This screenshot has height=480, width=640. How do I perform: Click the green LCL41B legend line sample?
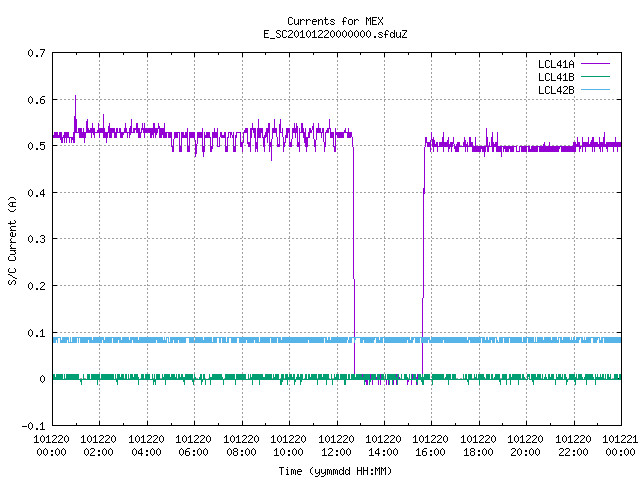(595, 76)
